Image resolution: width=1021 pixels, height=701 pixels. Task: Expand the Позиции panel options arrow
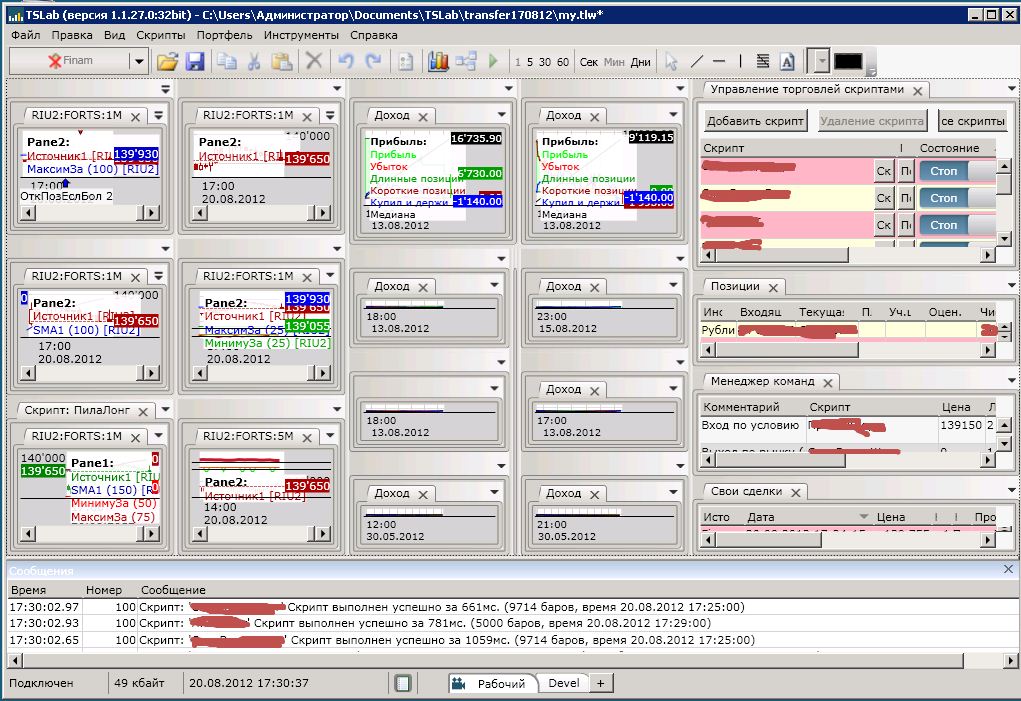point(1012,287)
